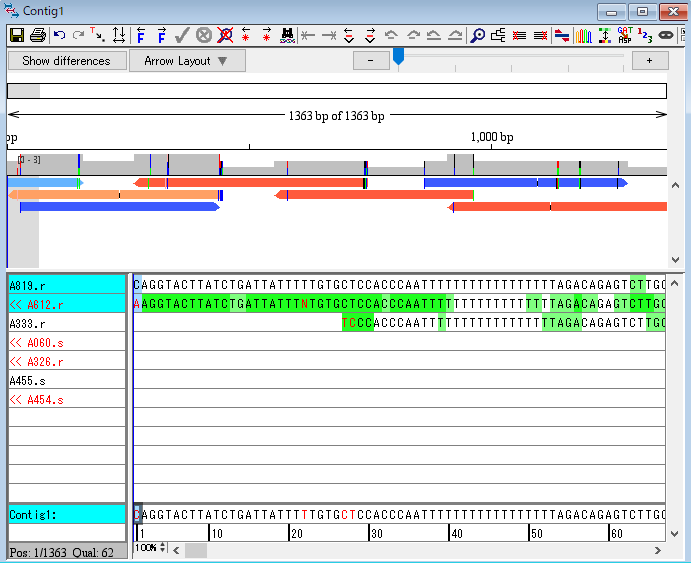Click the horizontal scrollbar thumb
691x563 pixels.
196,550
